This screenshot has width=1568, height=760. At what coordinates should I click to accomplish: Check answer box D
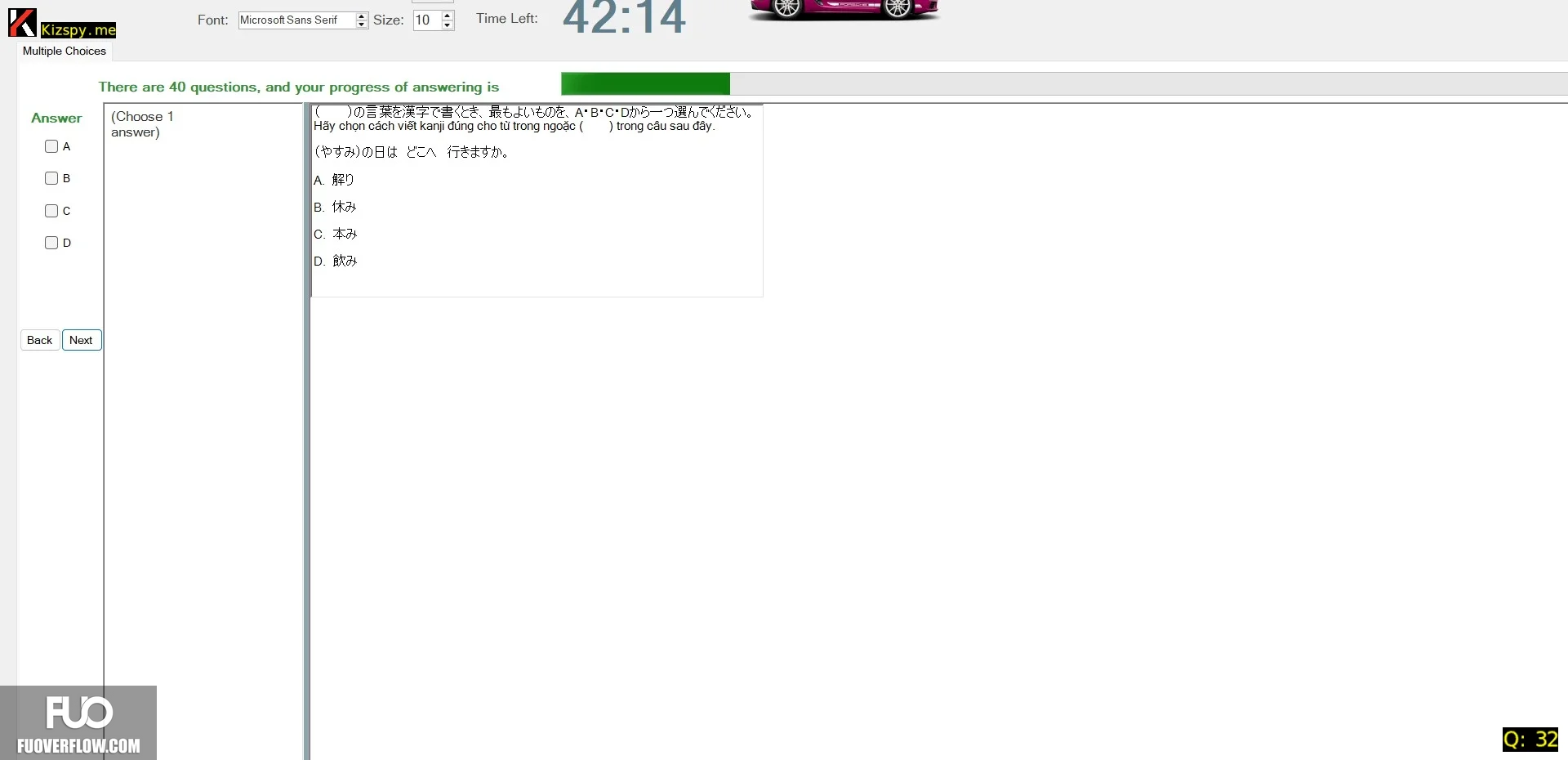(x=51, y=243)
